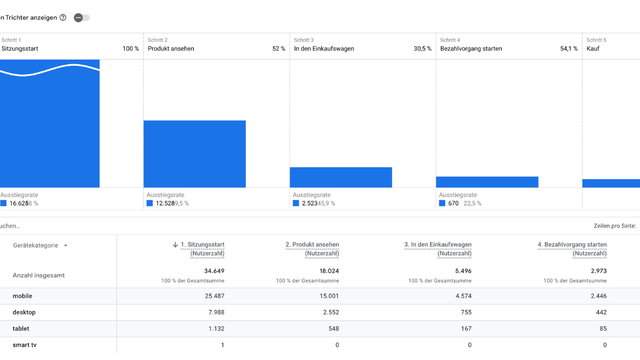
Task: Click the blue legend swatch beside 2.523
Action: point(296,203)
